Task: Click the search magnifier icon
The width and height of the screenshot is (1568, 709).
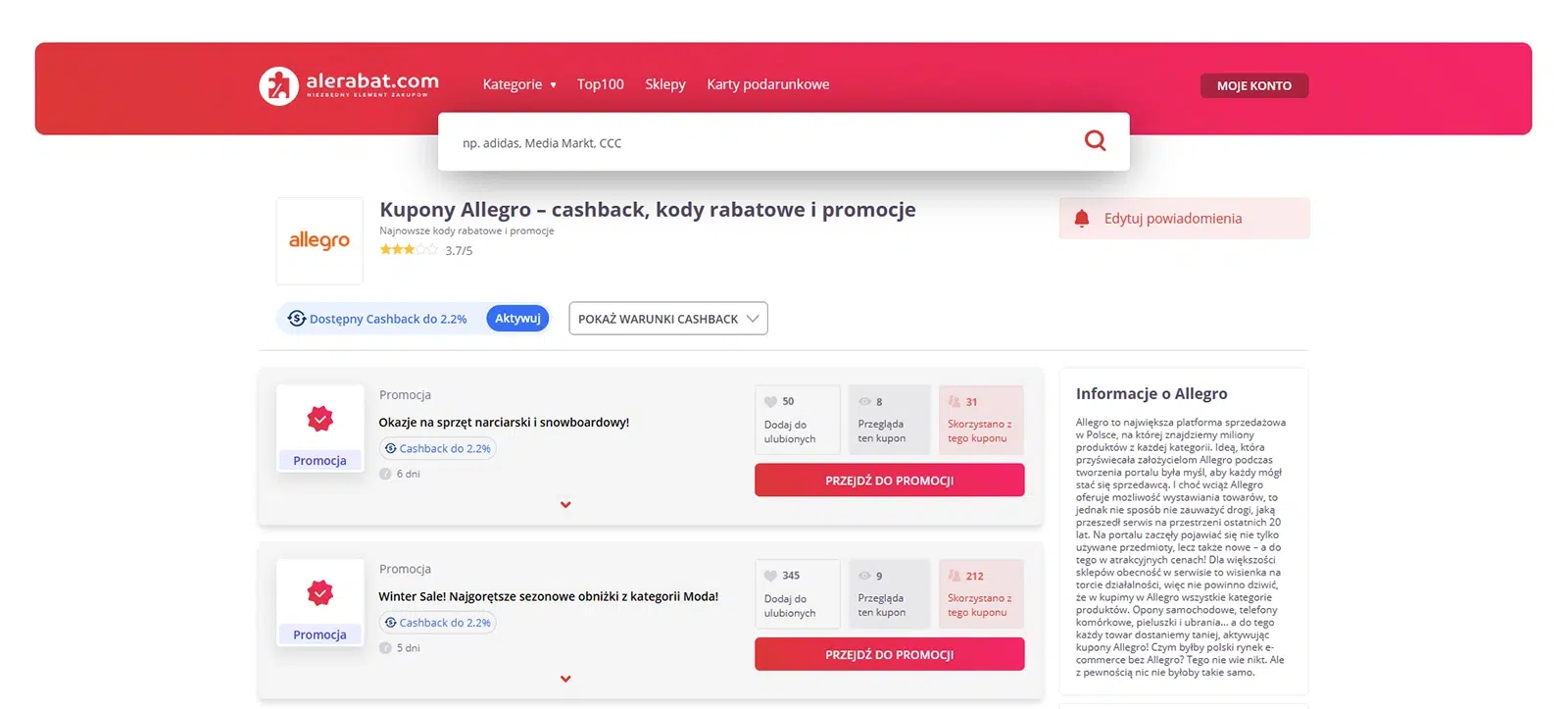Action: point(1095,141)
